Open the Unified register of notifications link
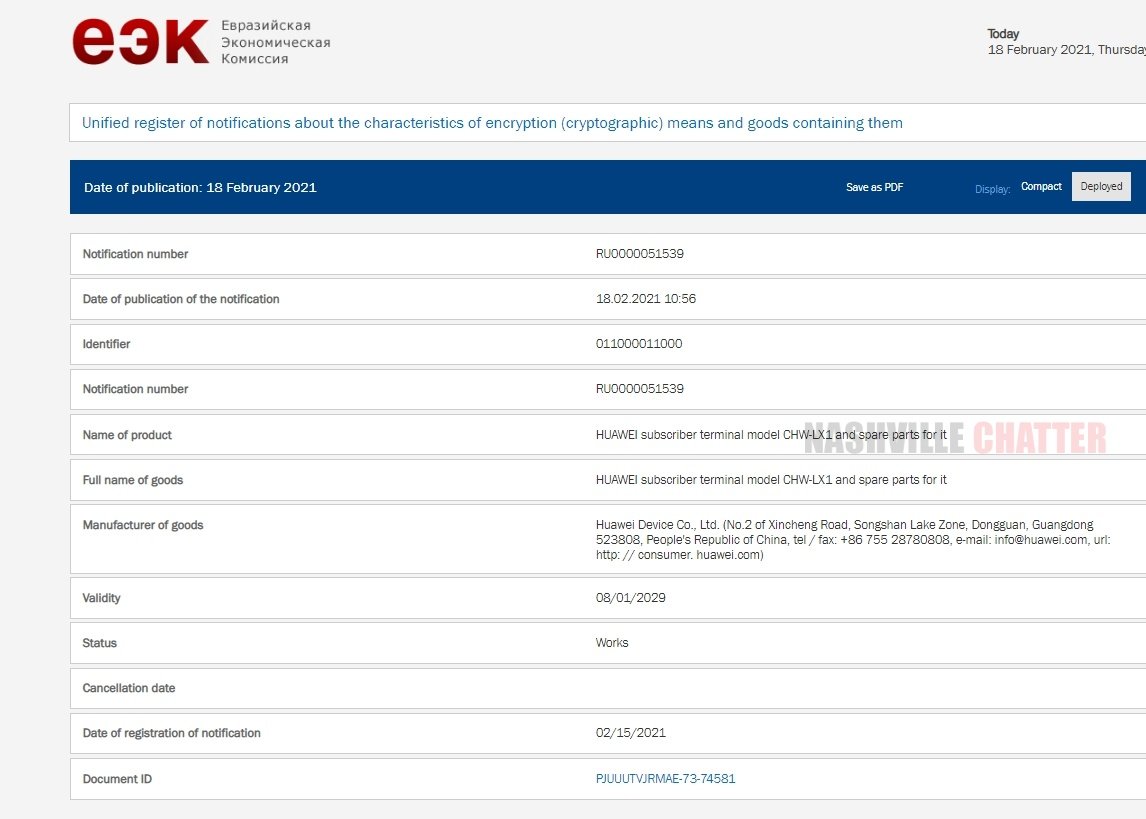The width and height of the screenshot is (1146, 819). coord(492,123)
